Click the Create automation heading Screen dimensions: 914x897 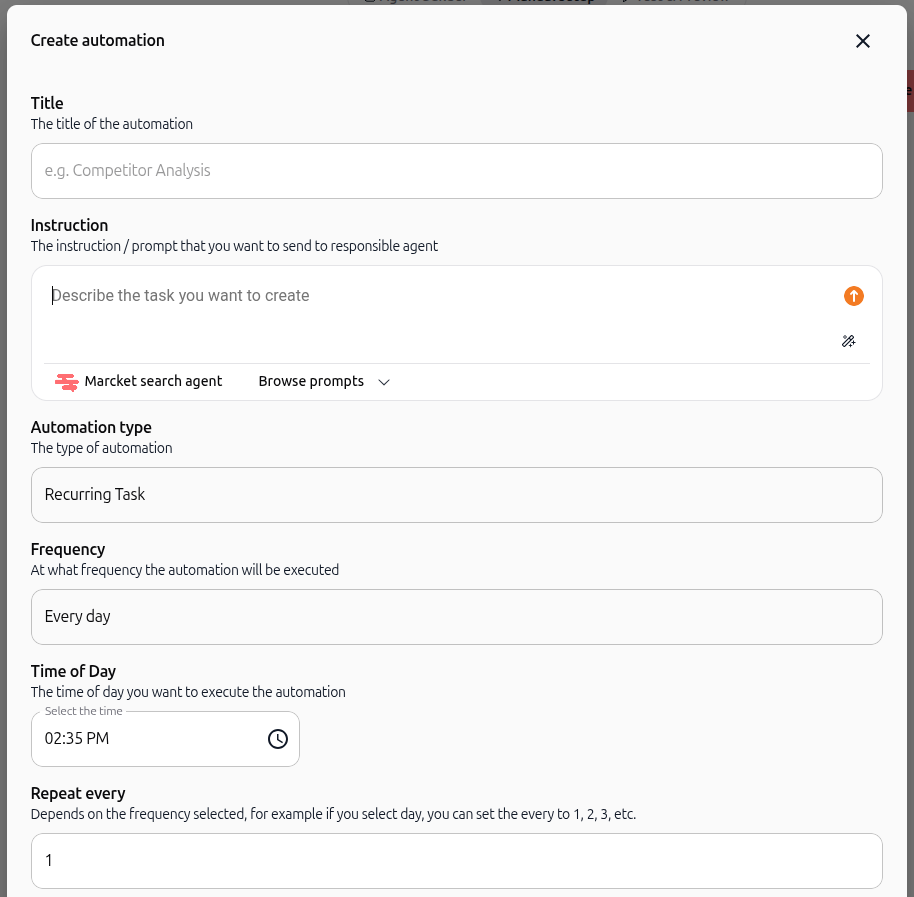coord(97,40)
